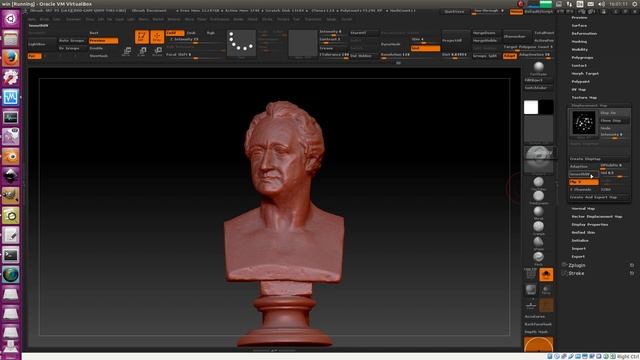Image resolution: width=640 pixels, height=360 pixels.
Task: Expand the Deformation section
Action: point(584,33)
